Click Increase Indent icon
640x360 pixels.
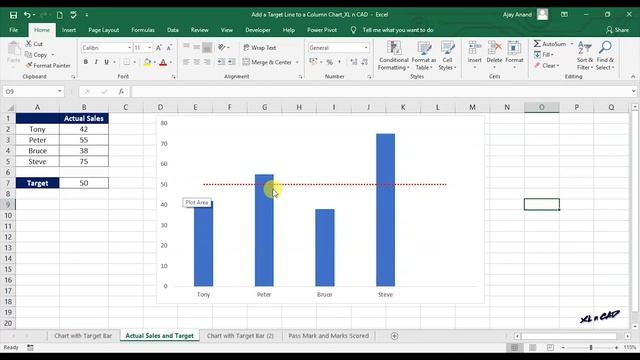click(x=231, y=62)
